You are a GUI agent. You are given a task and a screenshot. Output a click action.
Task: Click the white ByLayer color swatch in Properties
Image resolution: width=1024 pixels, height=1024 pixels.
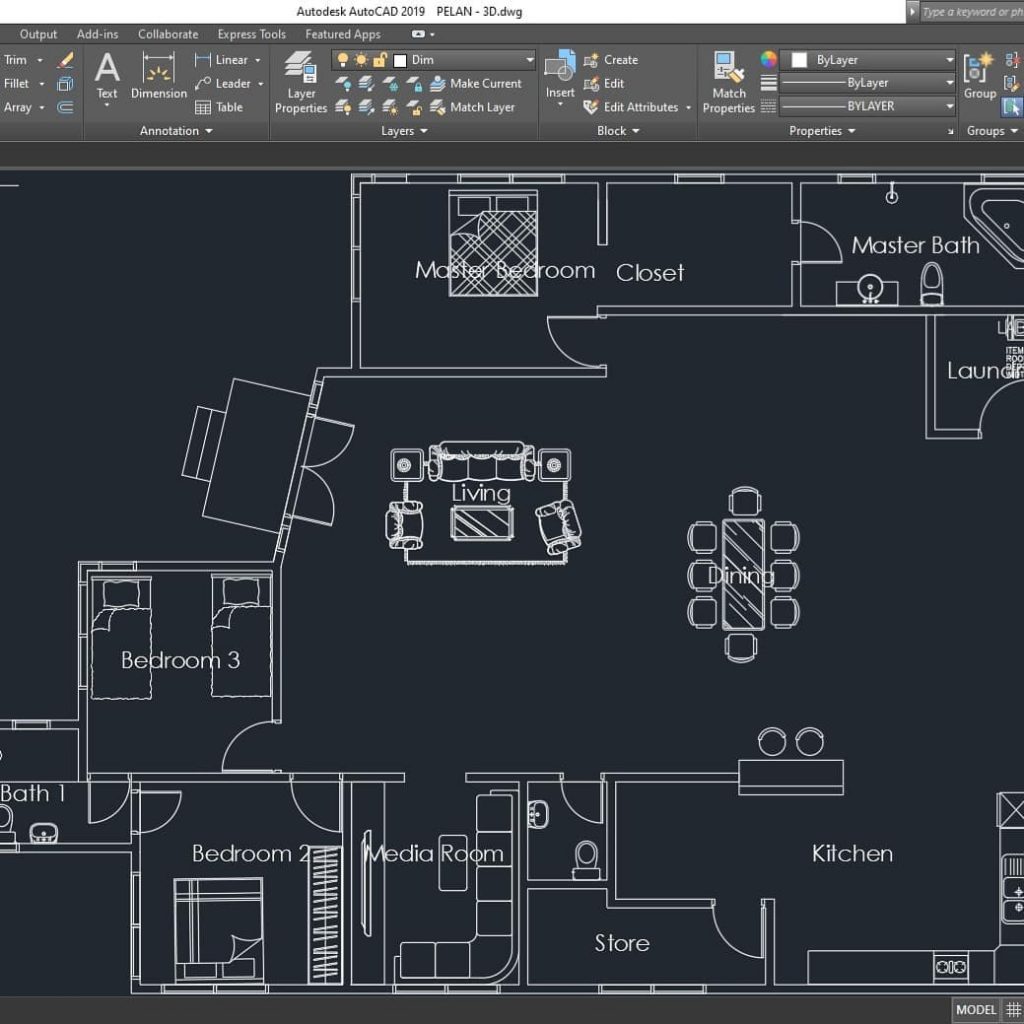tap(799, 60)
